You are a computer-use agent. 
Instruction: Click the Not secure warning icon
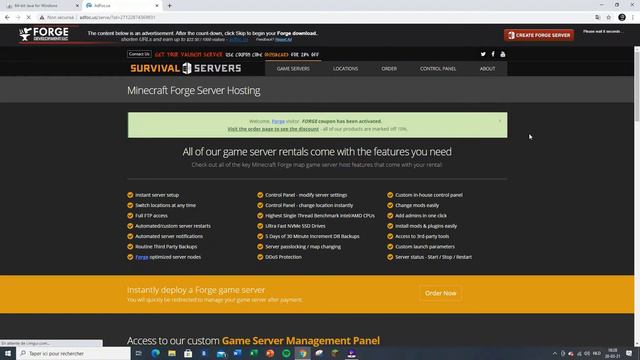point(42,18)
